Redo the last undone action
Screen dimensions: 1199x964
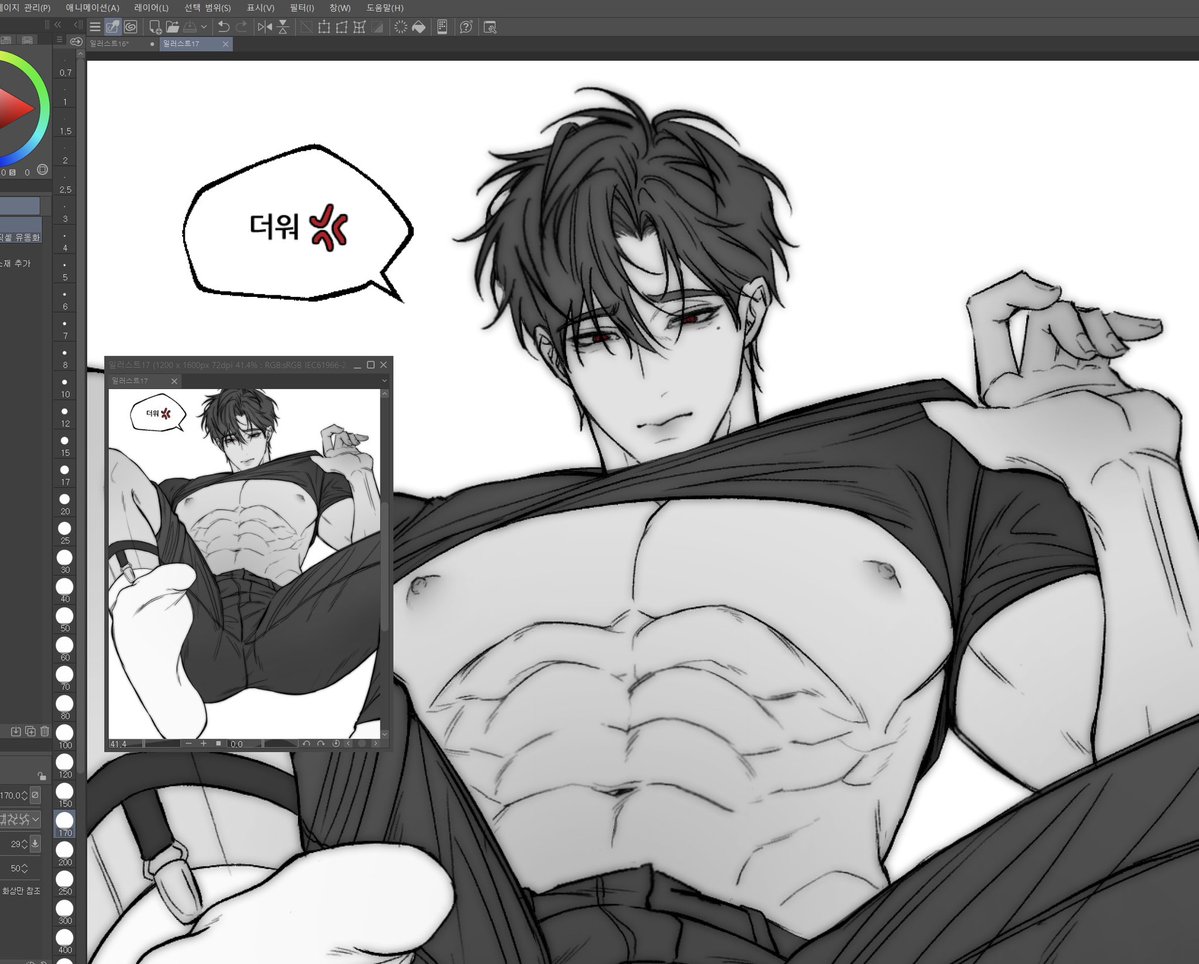242,27
